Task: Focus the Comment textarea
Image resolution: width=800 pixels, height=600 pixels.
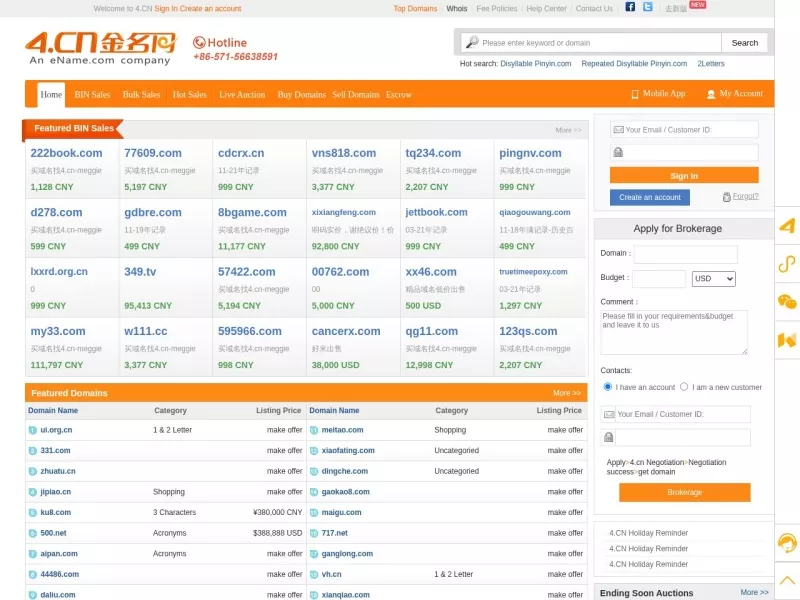Action: [x=674, y=332]
